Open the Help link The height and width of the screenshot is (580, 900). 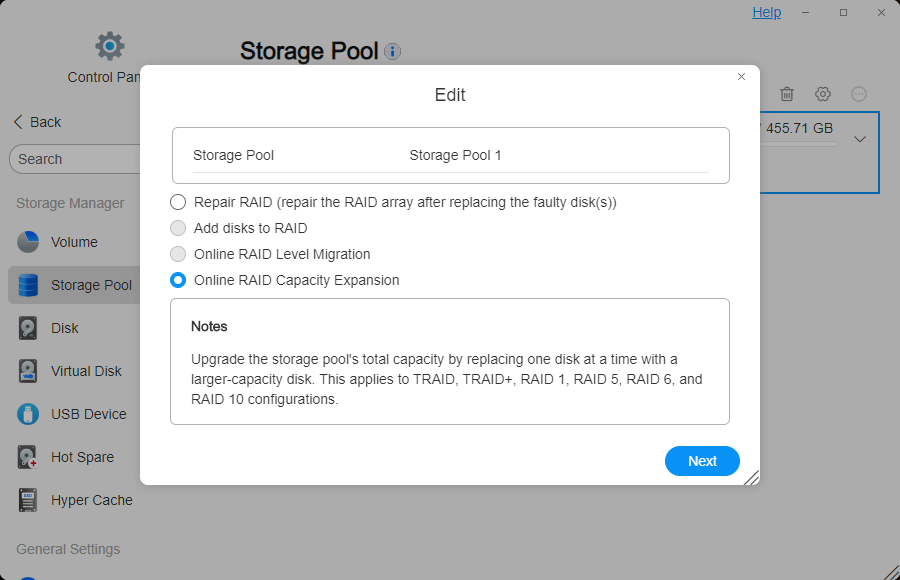[x=766, y=12]
